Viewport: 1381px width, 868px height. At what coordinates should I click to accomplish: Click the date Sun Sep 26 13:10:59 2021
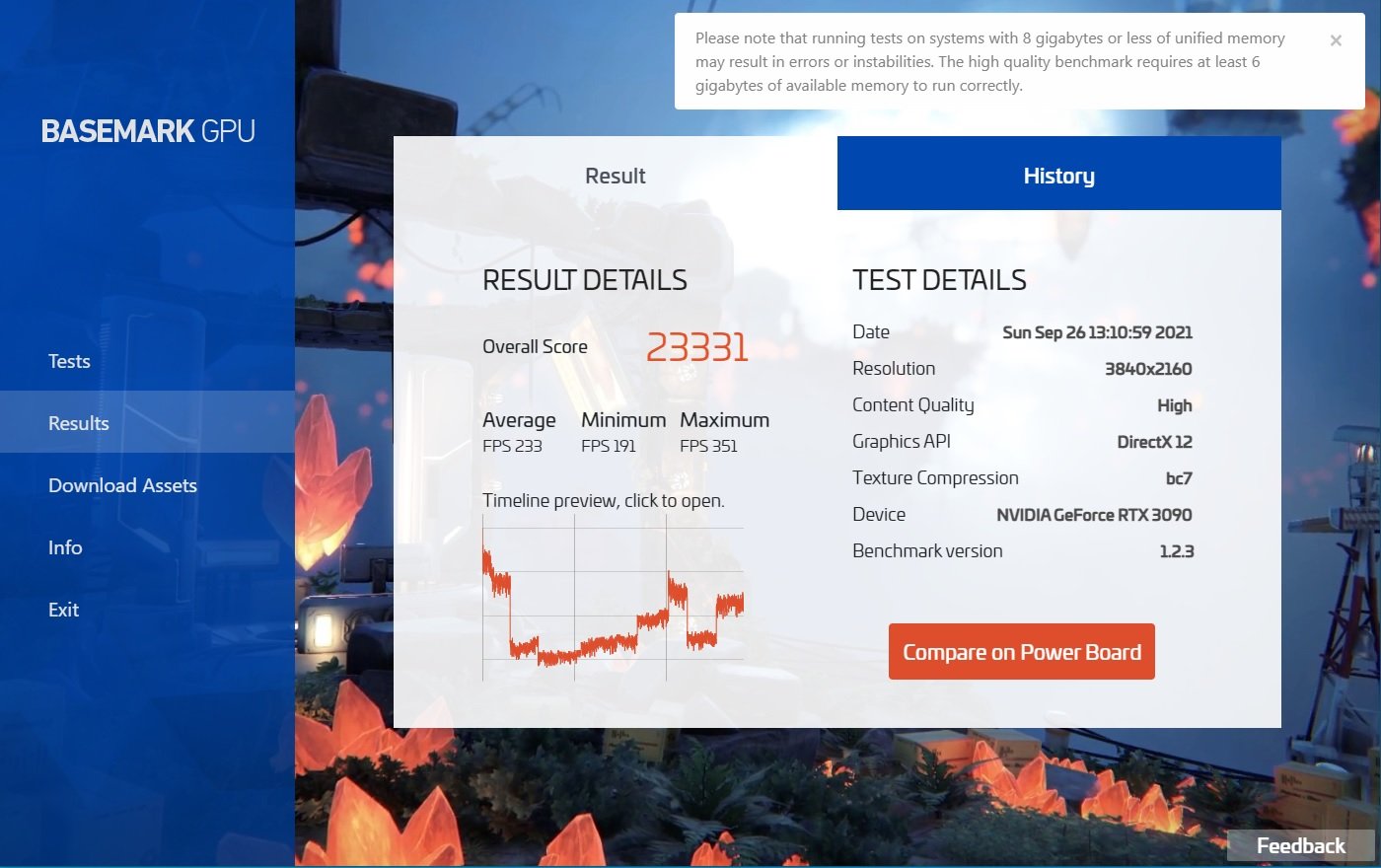[x=1097, y=332]
